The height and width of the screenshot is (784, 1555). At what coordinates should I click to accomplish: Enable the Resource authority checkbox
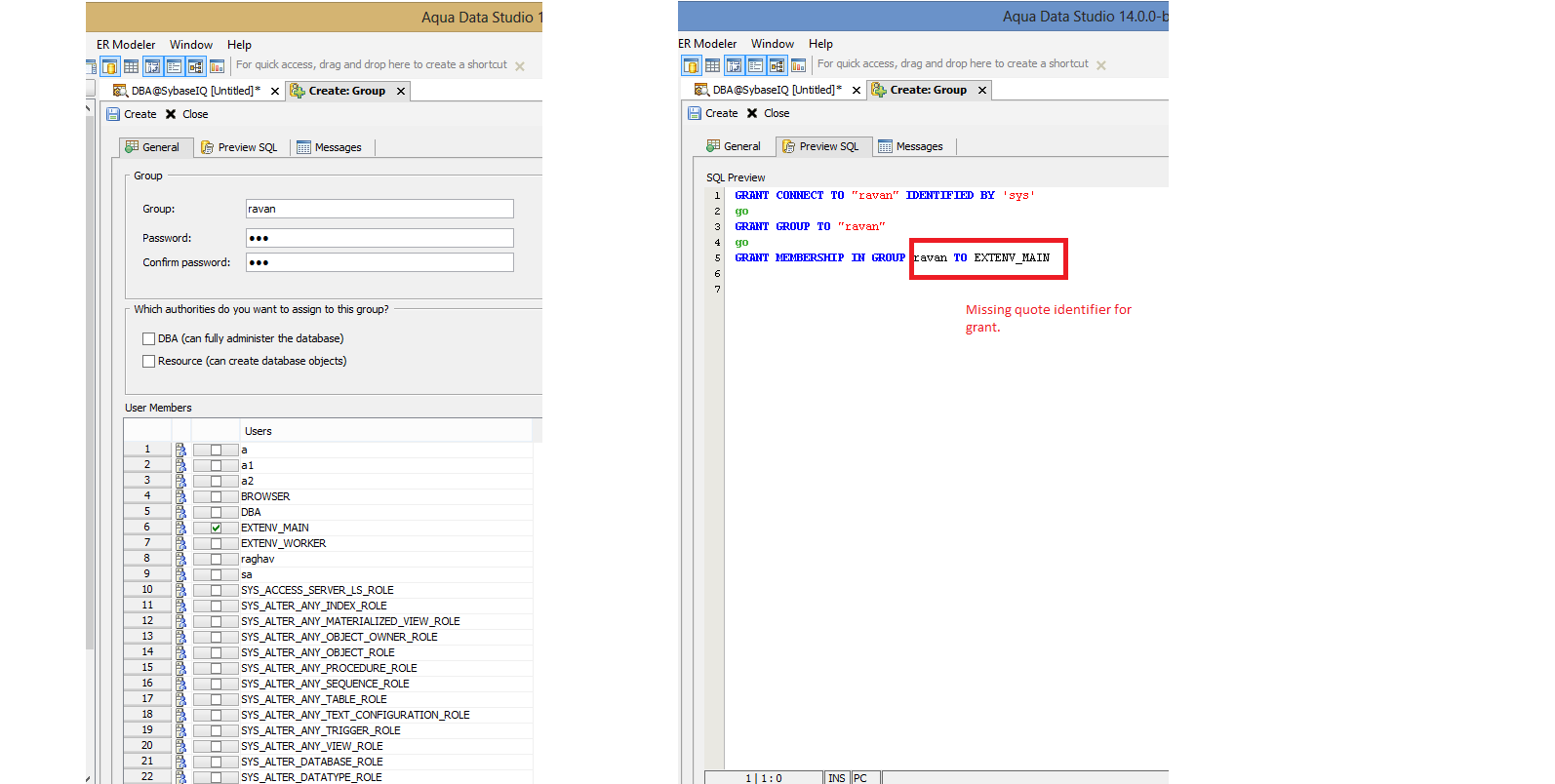[148, 361]
